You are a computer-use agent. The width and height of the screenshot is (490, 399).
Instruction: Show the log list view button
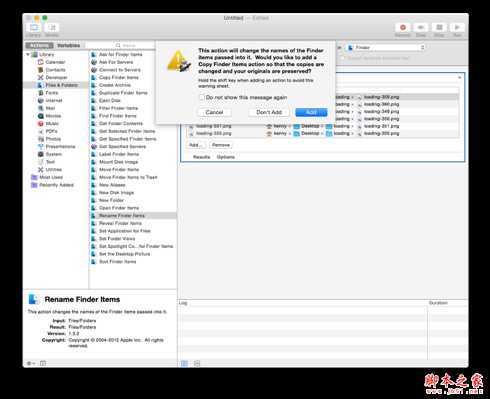pyautogui.click(x=184, y=363)
